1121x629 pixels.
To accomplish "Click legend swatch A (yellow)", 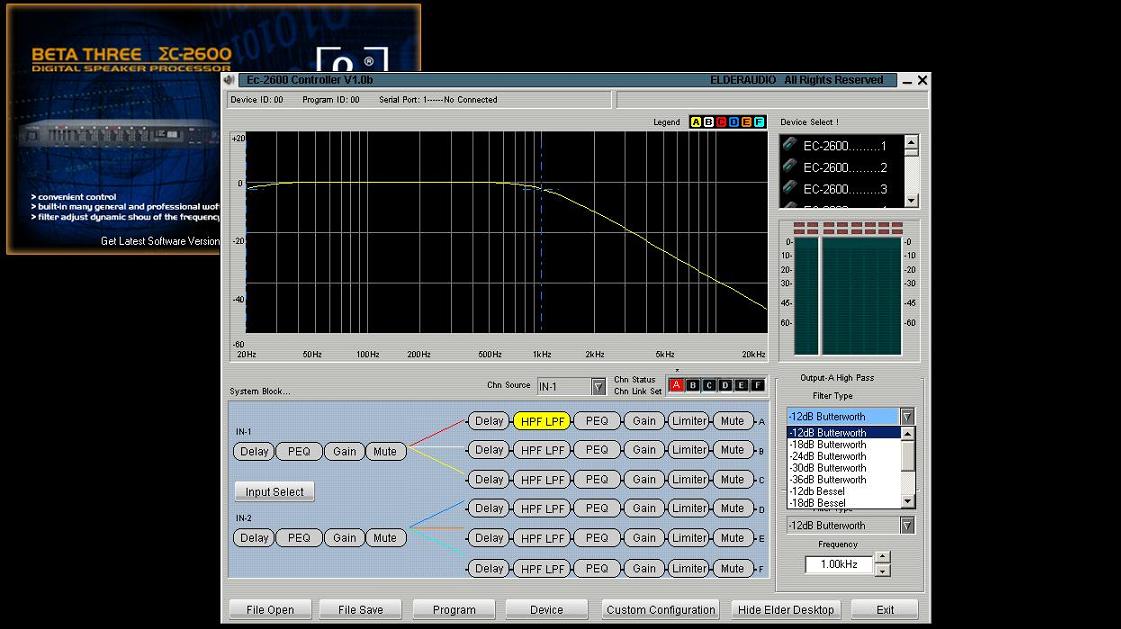I will pos(696,122).
